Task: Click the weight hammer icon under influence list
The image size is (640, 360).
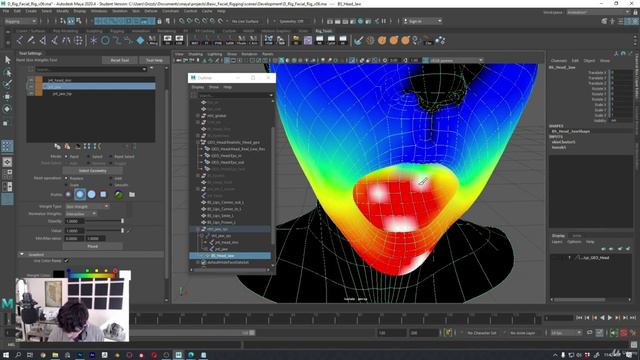Action: coord(78,146)
